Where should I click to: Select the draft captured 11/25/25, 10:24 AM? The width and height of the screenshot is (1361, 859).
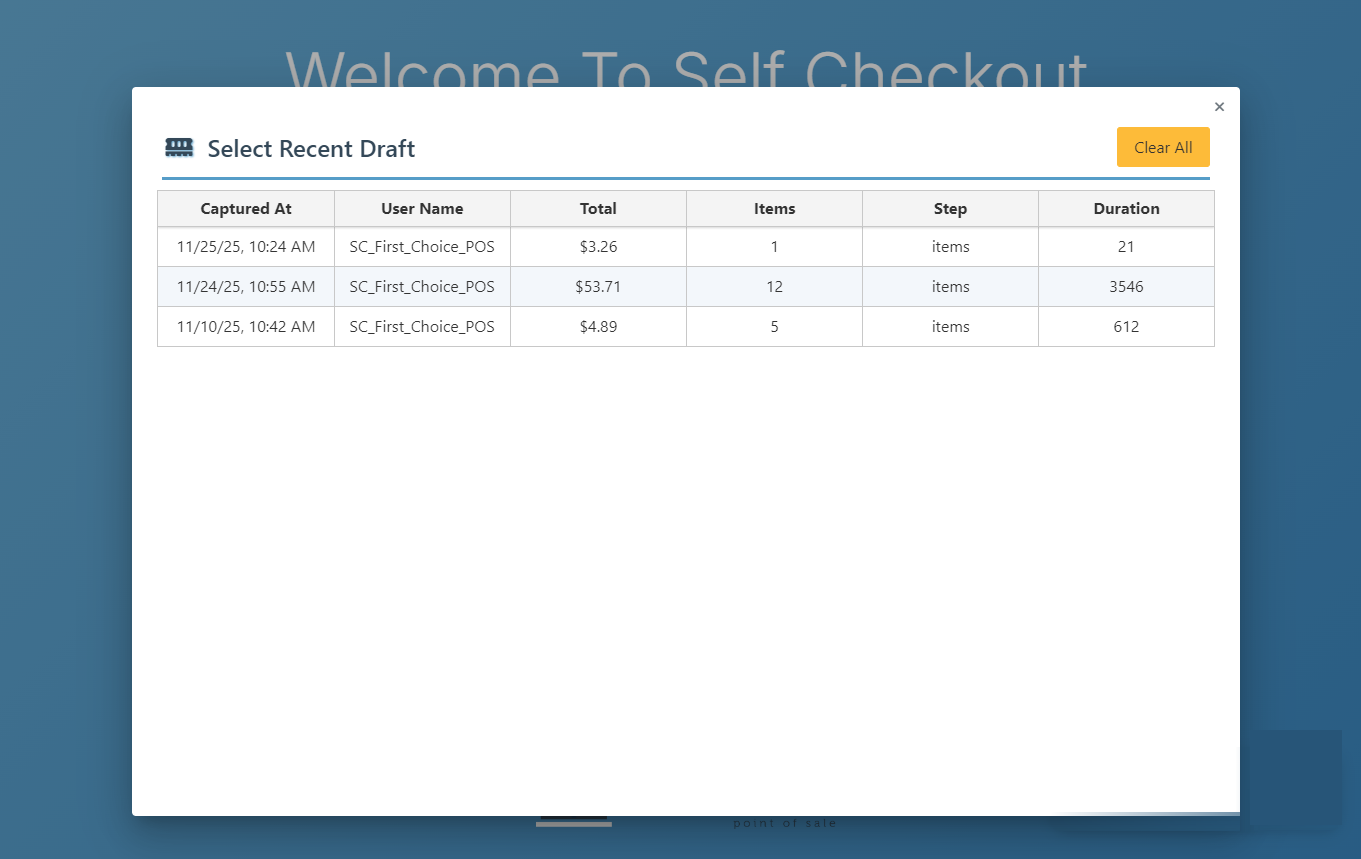pos(246,247)
